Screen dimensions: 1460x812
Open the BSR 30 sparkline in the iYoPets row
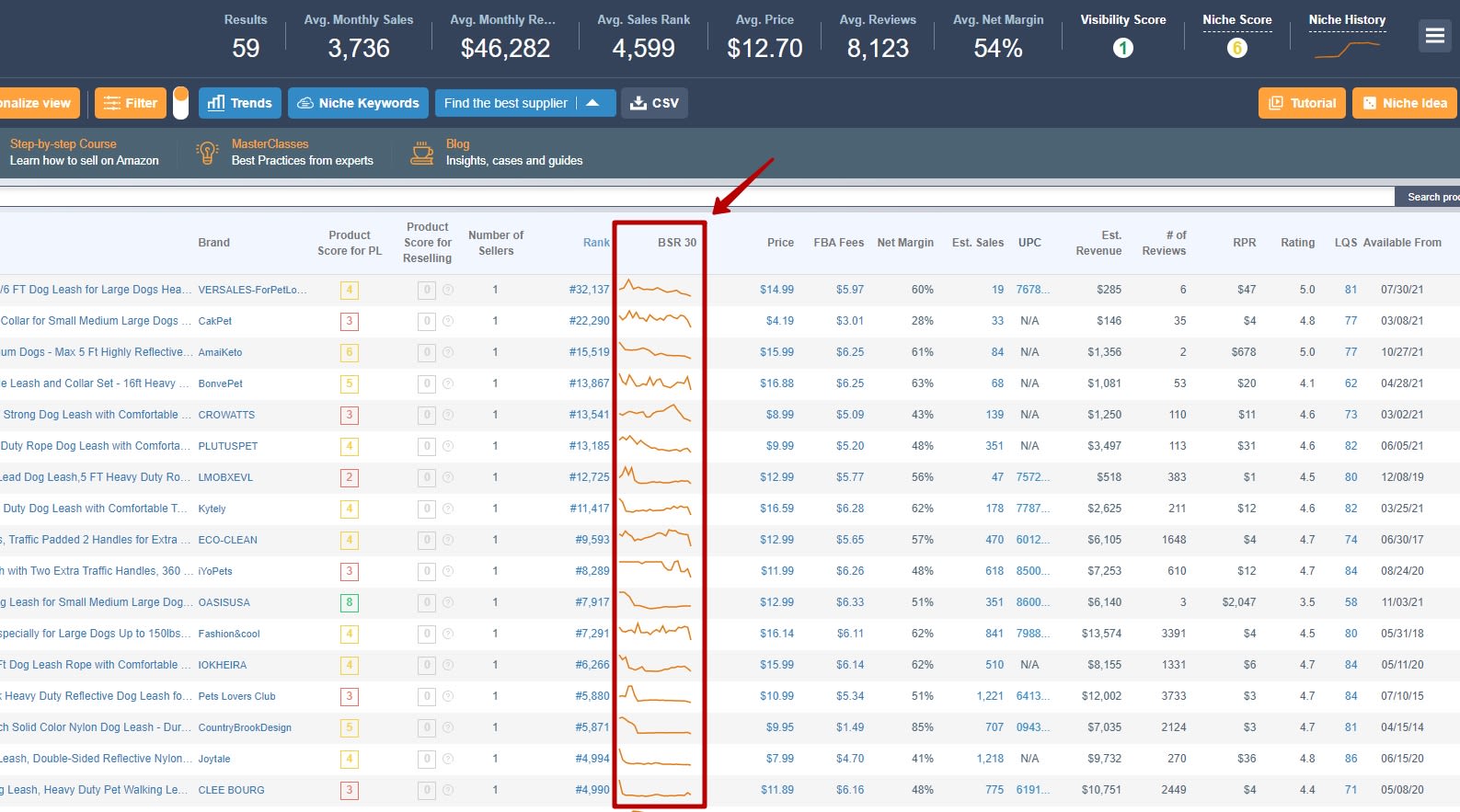[655, 569]
